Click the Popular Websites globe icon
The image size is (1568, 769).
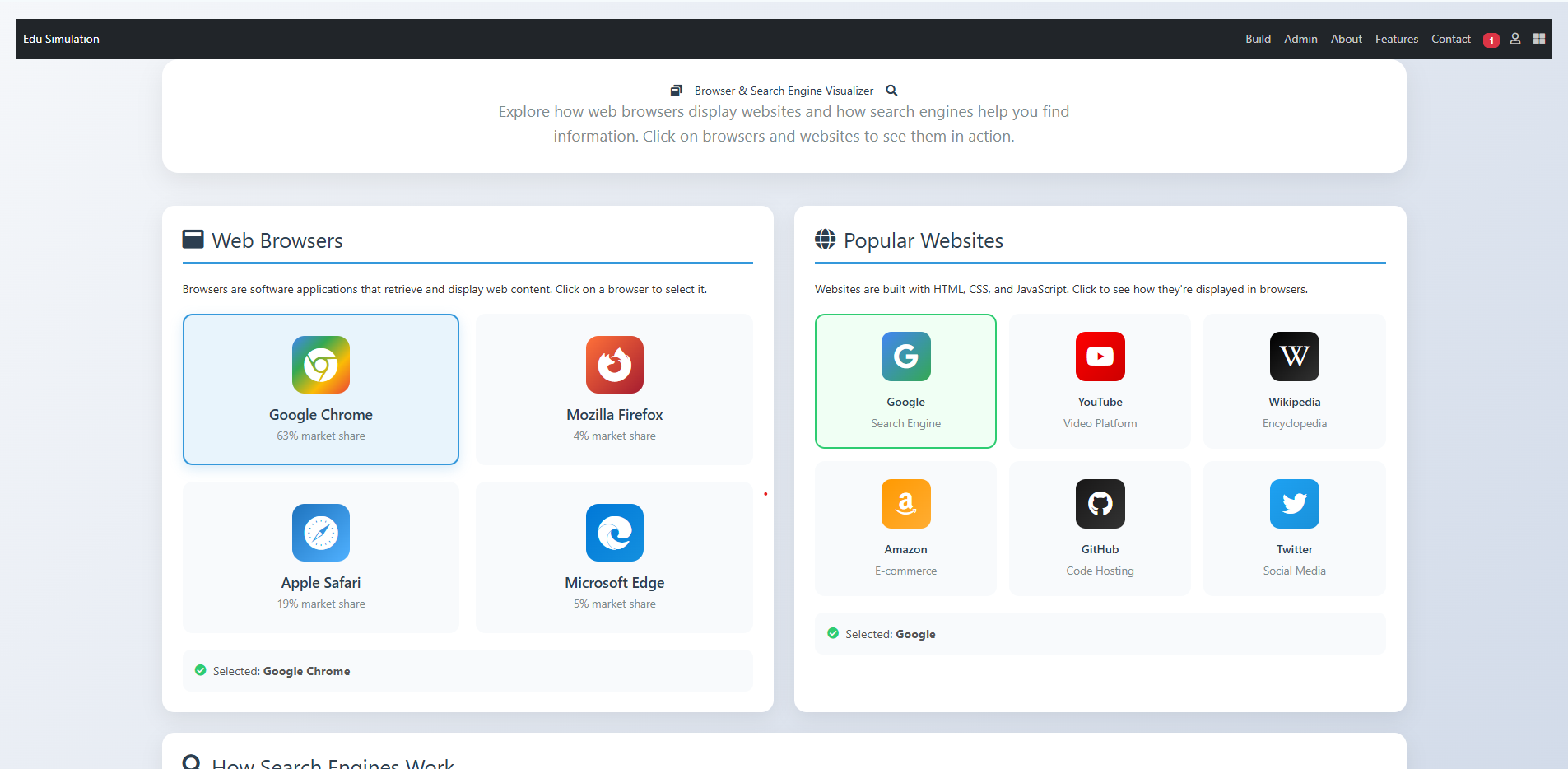pos(826,240)
